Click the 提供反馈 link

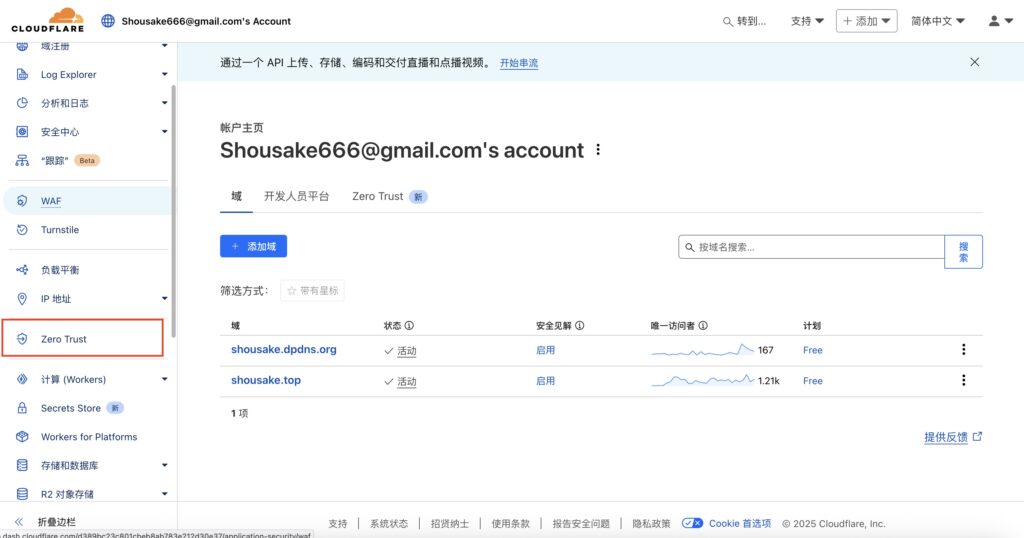[953, 437]
